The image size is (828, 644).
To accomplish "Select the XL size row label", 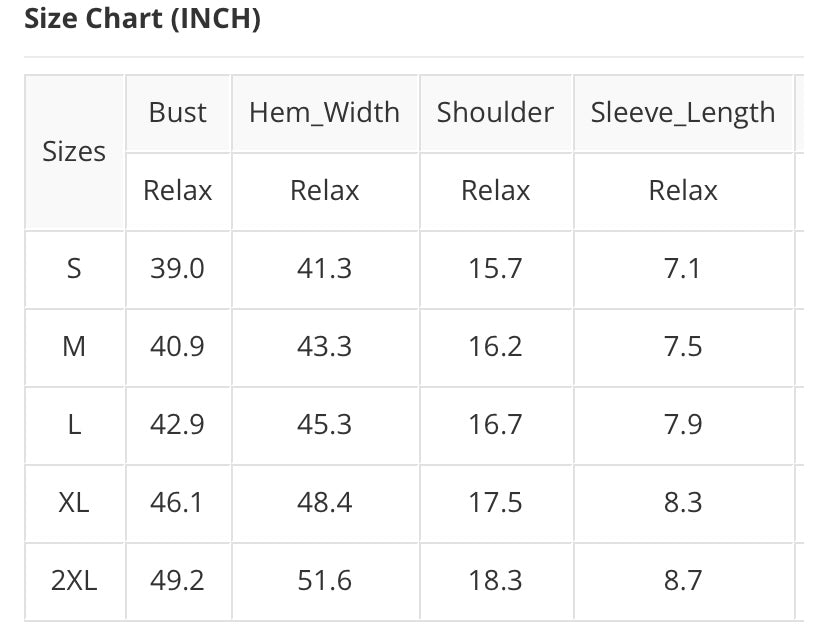I will click(74, 502).
